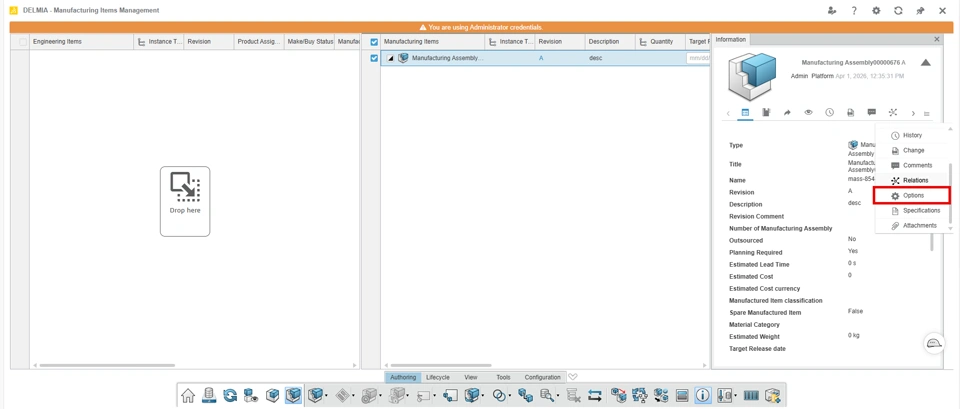The image size is (960, 409).
Task: Click the single blue cube toolbar icon
Action: pyautogui.click(x=272, y=396)
